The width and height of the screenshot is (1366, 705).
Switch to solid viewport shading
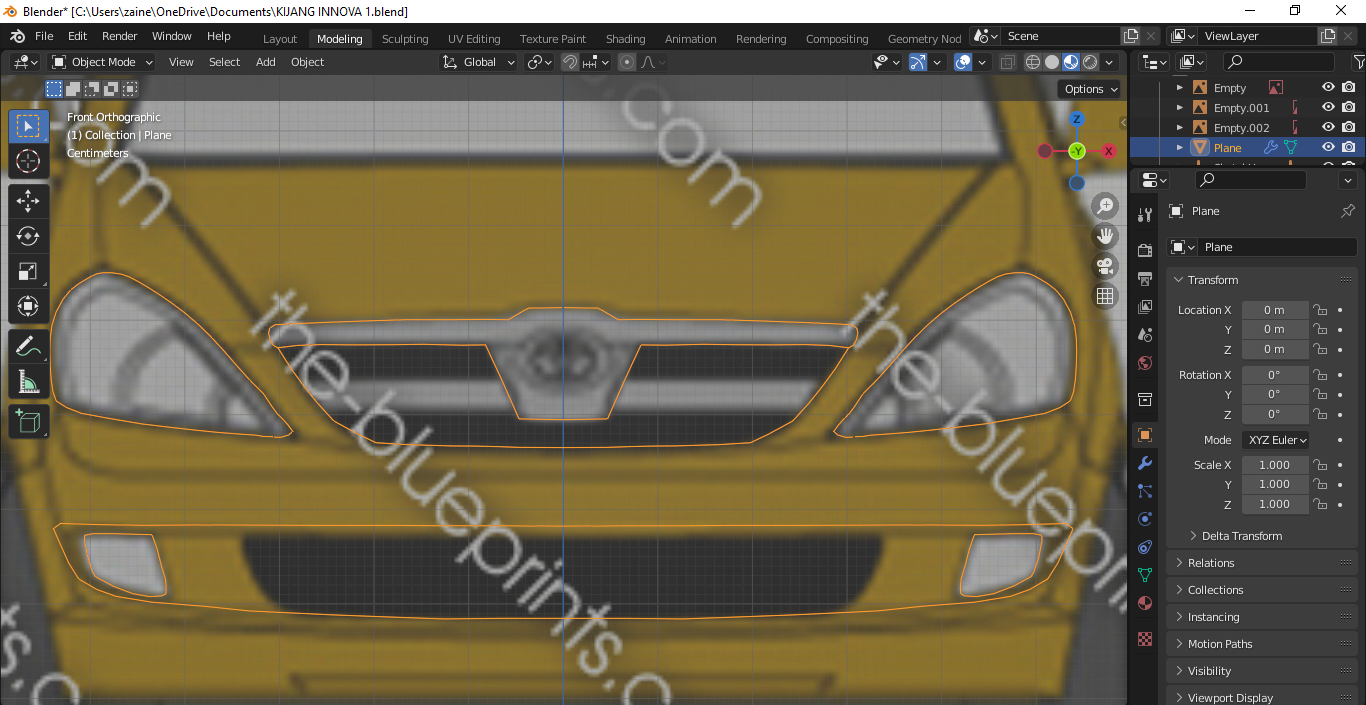pos(1052,62)
